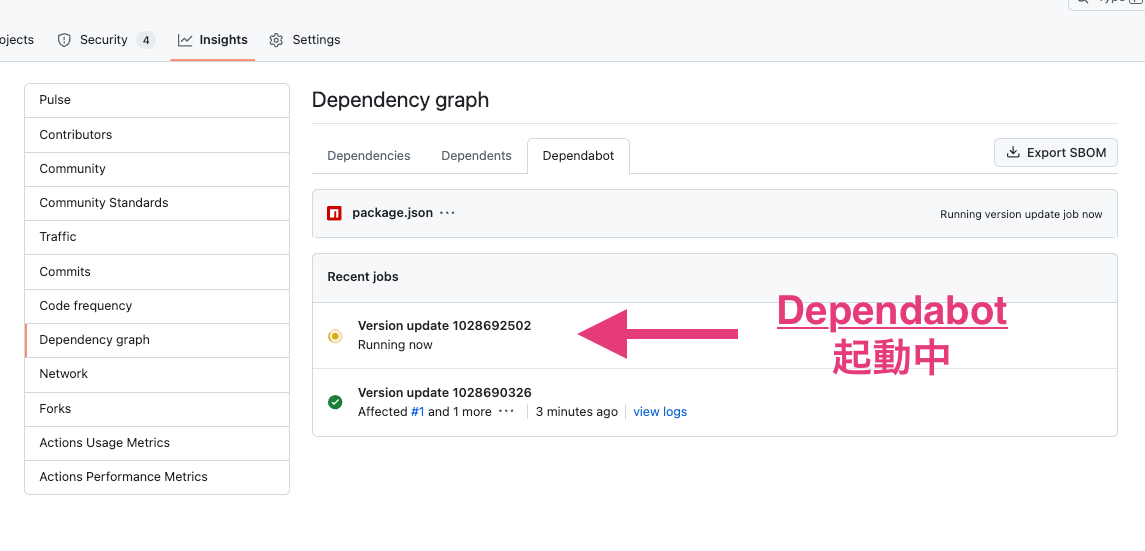This screenshot has height=551, width=1145.
Task: Click the npm icon beside package.json
Action: pyautogui.click(x=334, y=213)
